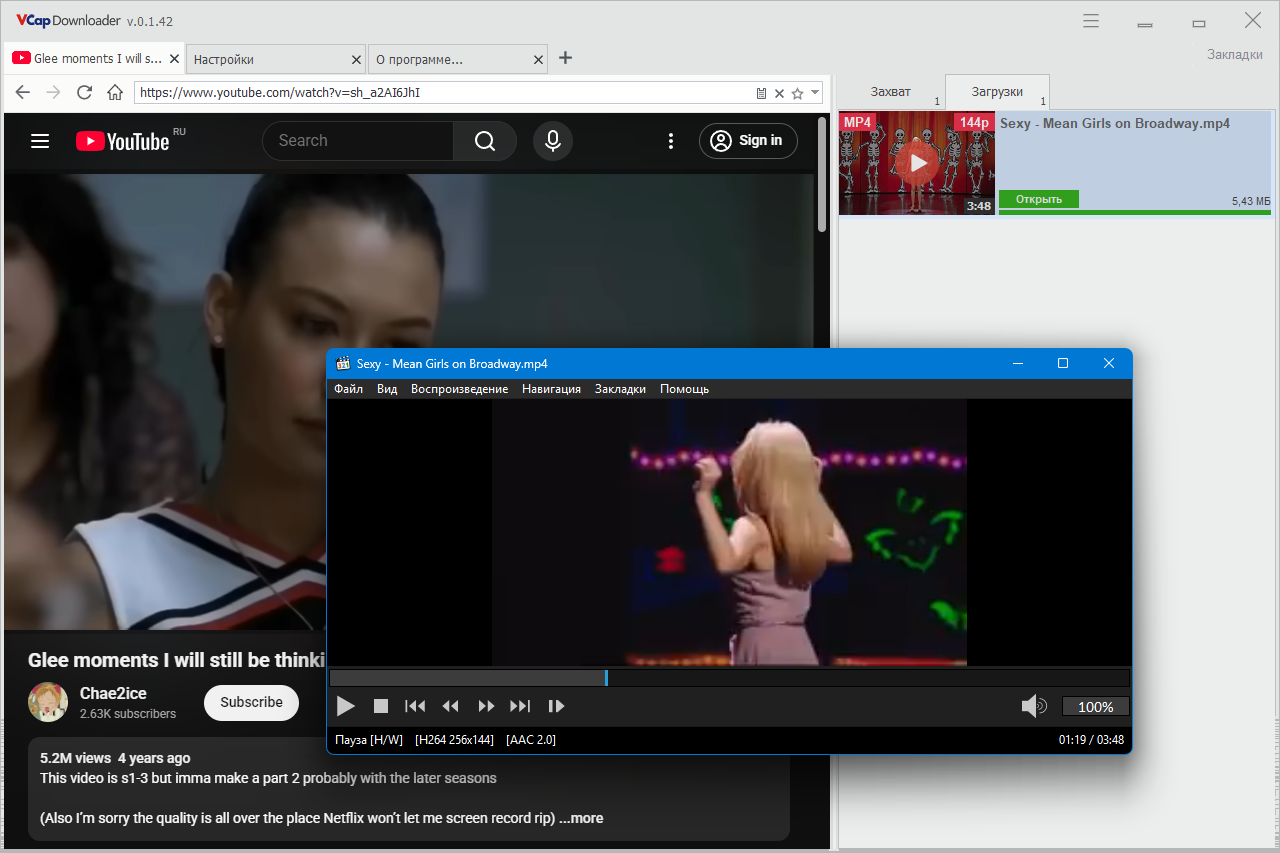Click the green Открыть button
Image resolution: width=1280 pixels, height=853 pixels.
tap(1038, 199)
